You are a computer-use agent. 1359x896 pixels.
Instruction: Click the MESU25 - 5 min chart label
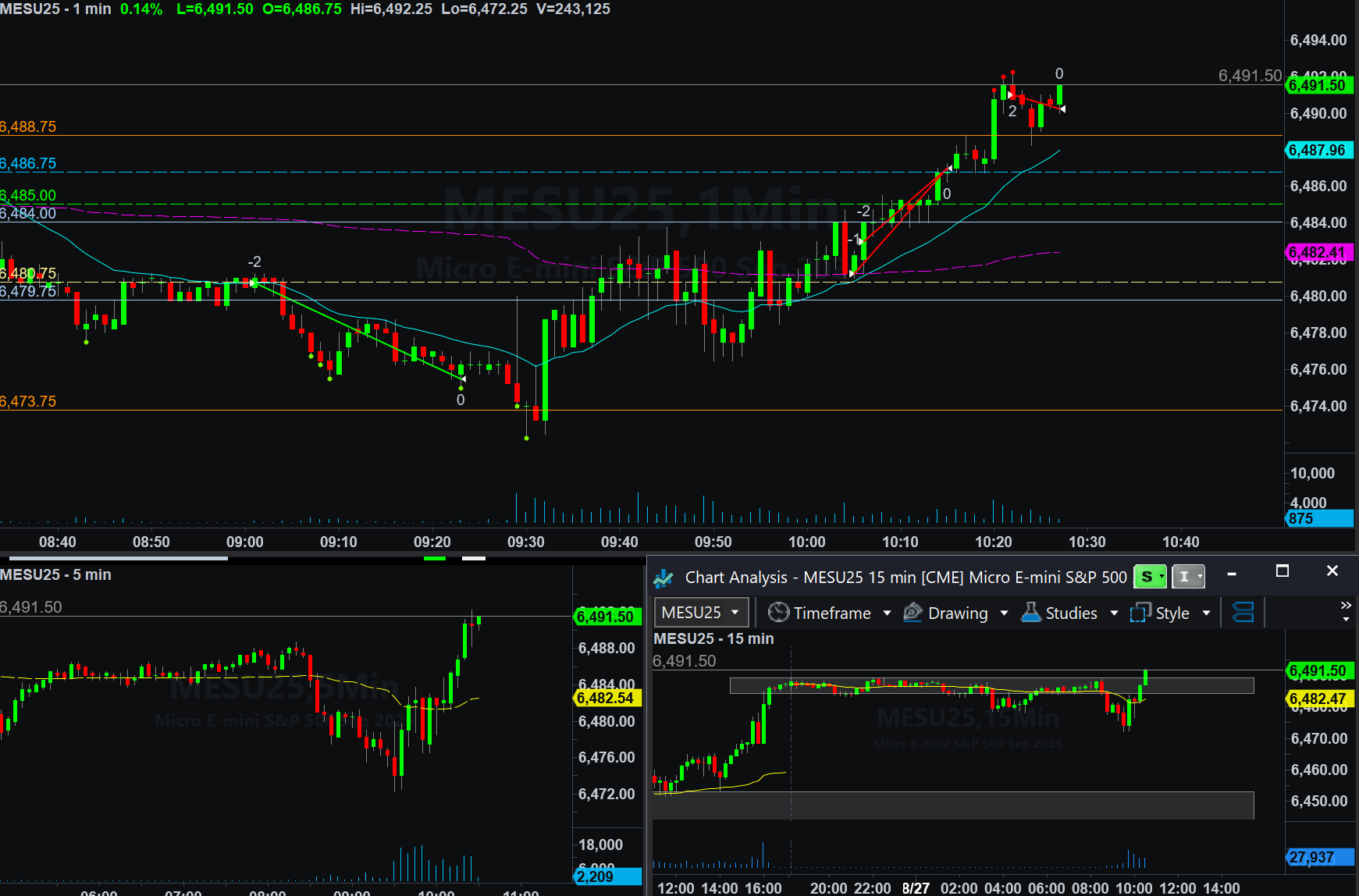pos(55,575)
